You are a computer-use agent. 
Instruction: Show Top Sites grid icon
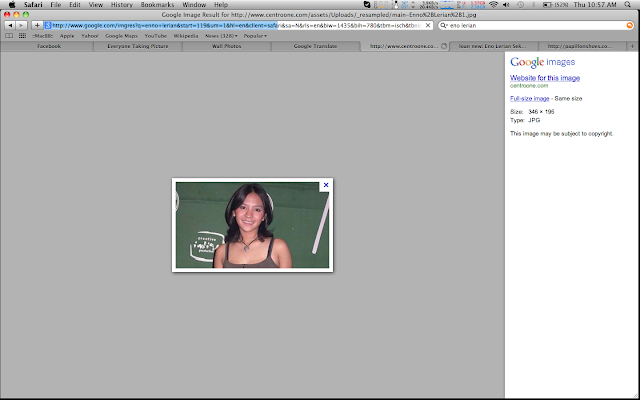[22, 36]
